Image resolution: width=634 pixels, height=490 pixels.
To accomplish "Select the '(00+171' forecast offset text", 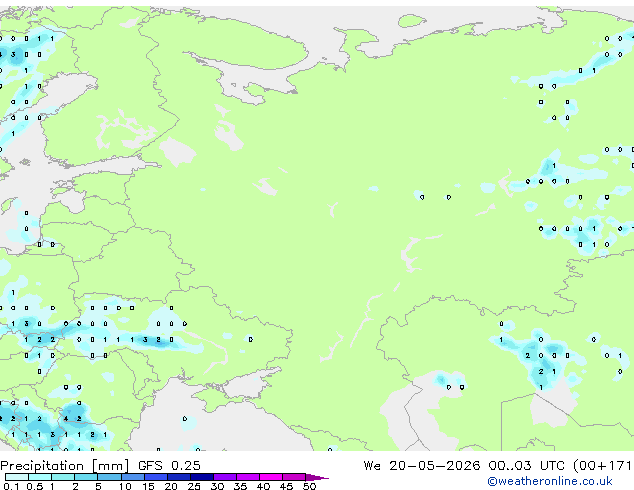I will 602,466.
